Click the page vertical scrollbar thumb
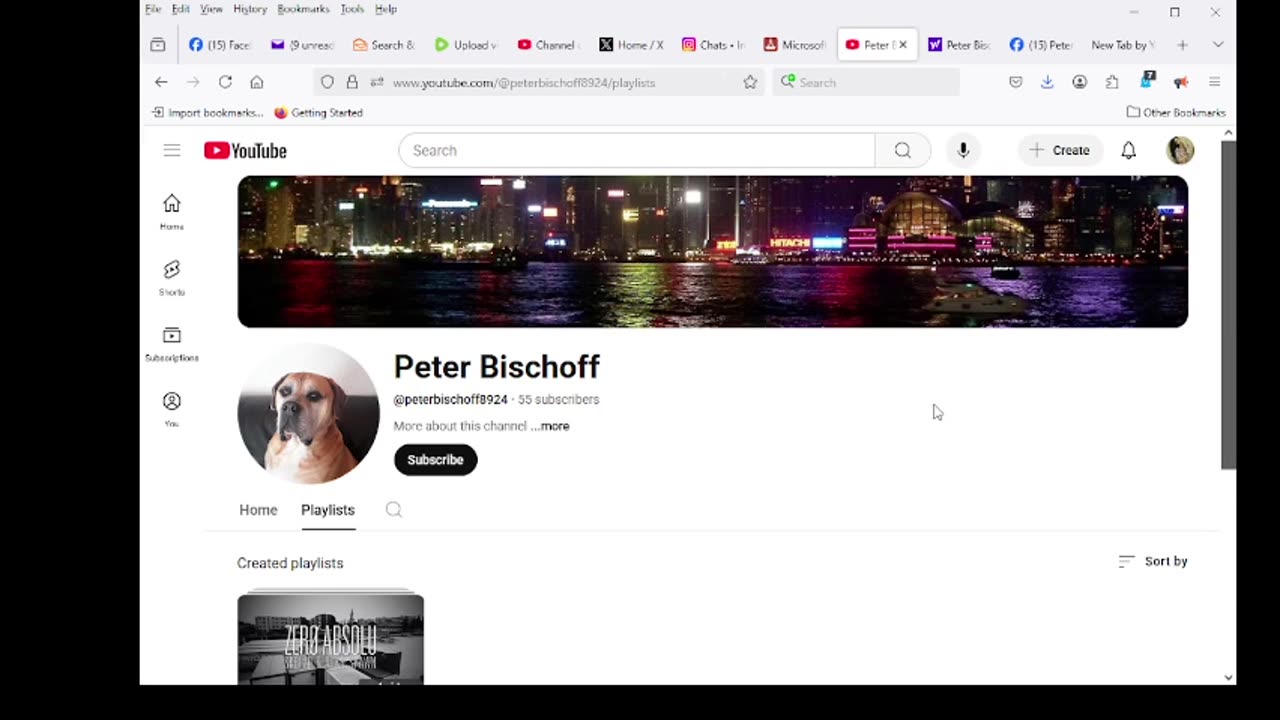 1228,305
